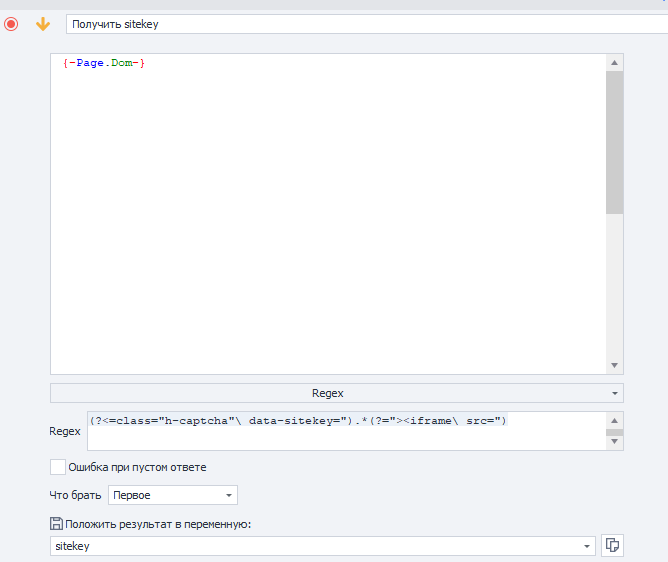Click the 'Ошибка при пустом ответе' label

tap(137, 467)
